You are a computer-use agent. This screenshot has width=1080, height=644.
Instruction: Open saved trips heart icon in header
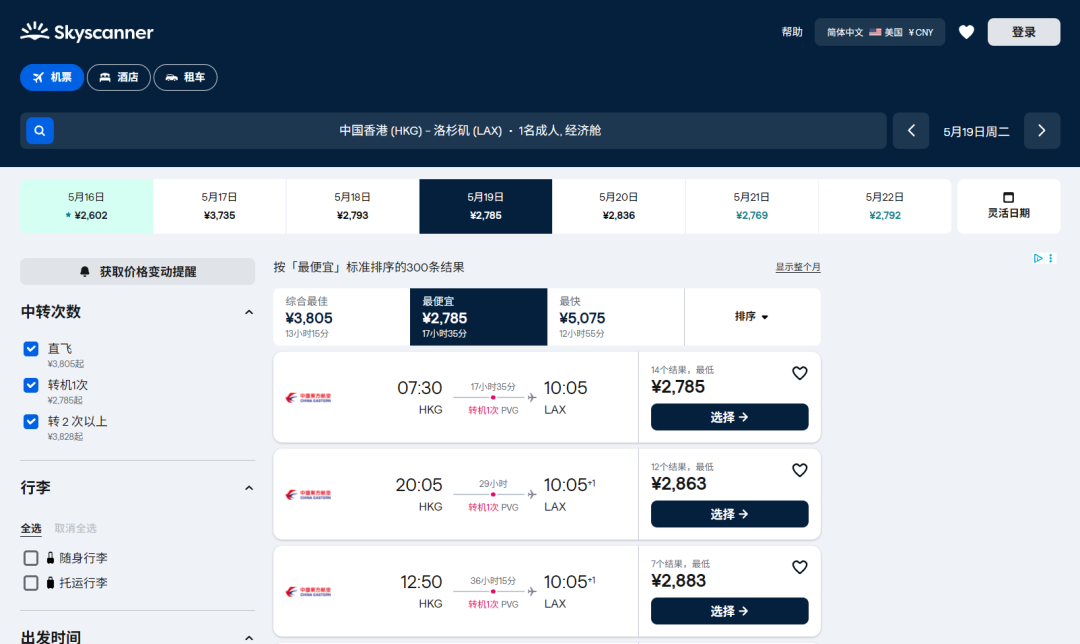[966, 32]
